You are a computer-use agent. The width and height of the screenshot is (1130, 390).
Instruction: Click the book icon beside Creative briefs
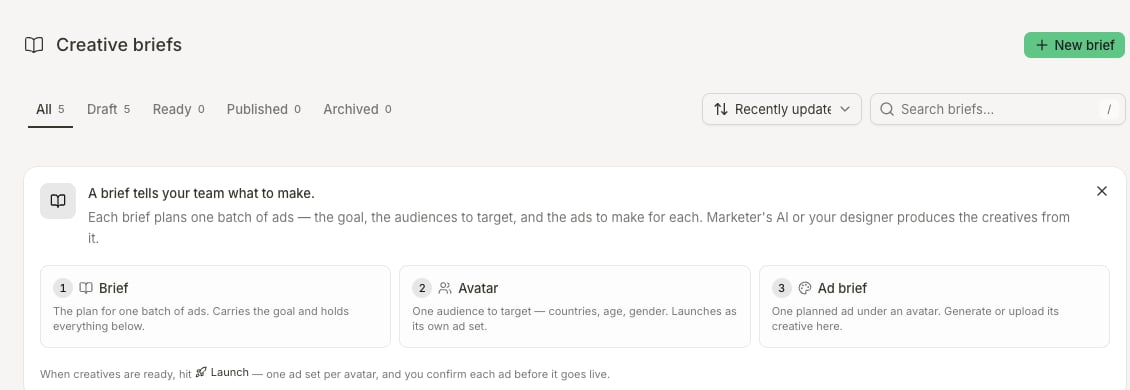[34, 45]
